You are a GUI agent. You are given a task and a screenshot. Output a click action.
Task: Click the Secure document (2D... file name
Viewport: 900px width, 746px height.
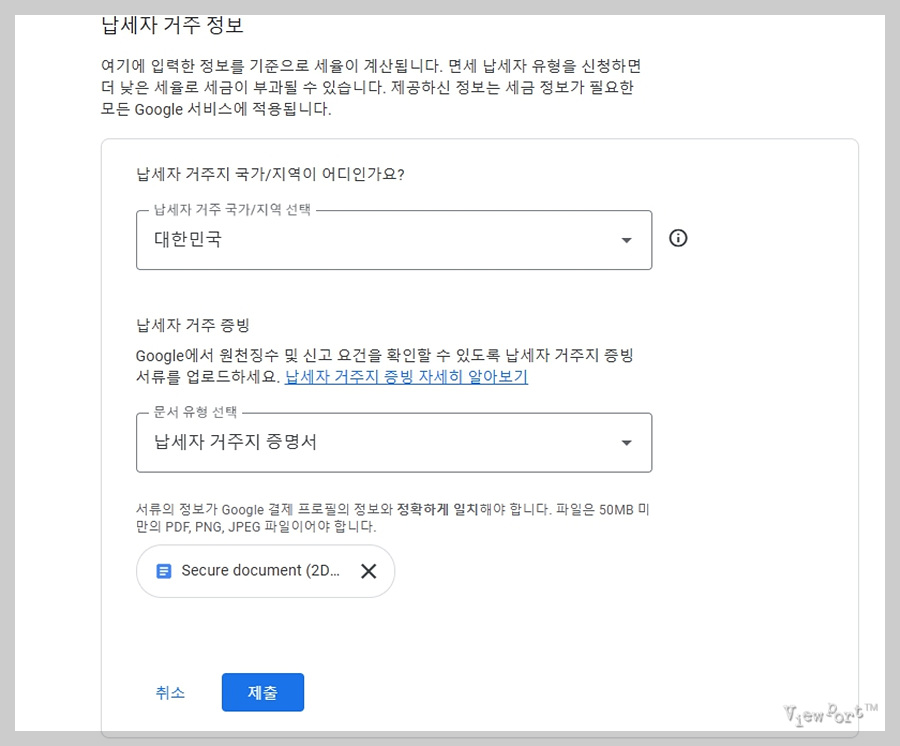click(x=260, y=570)
